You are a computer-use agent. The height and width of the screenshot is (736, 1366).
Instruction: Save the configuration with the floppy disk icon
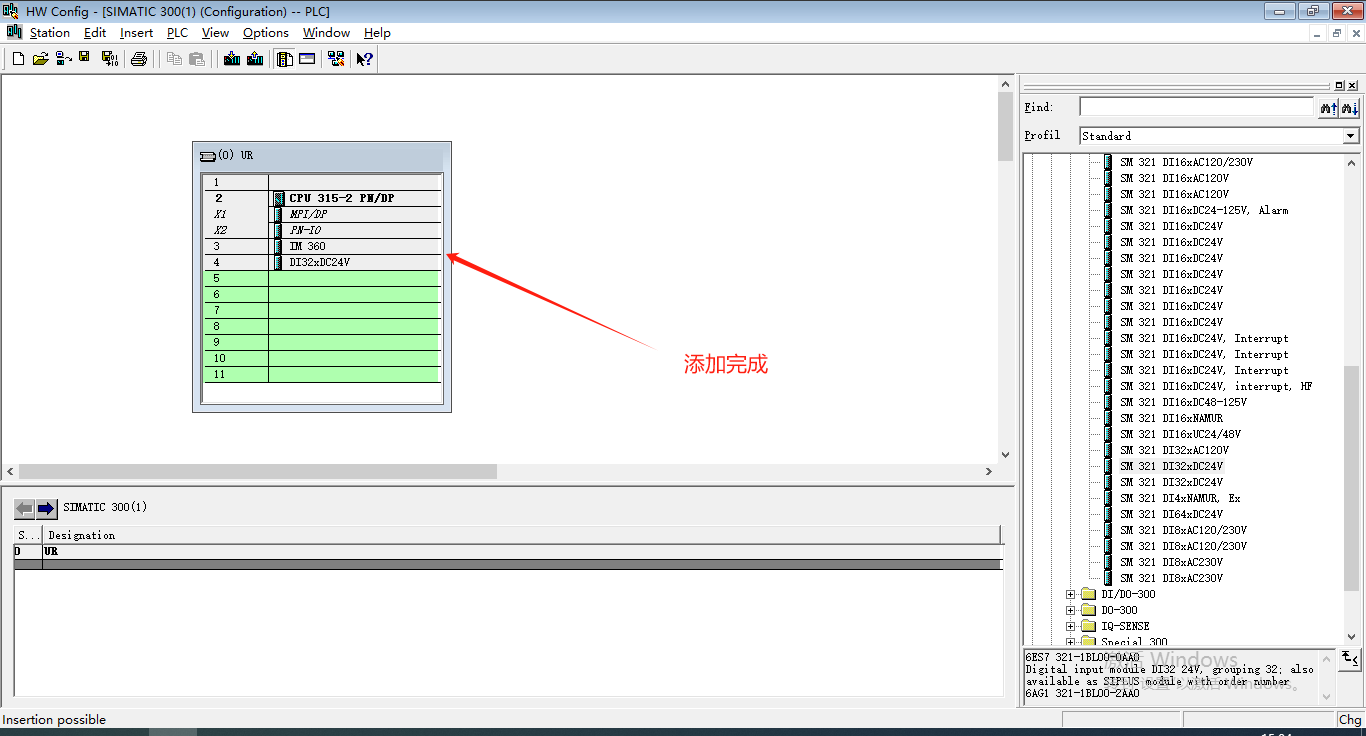click(85, 59)
